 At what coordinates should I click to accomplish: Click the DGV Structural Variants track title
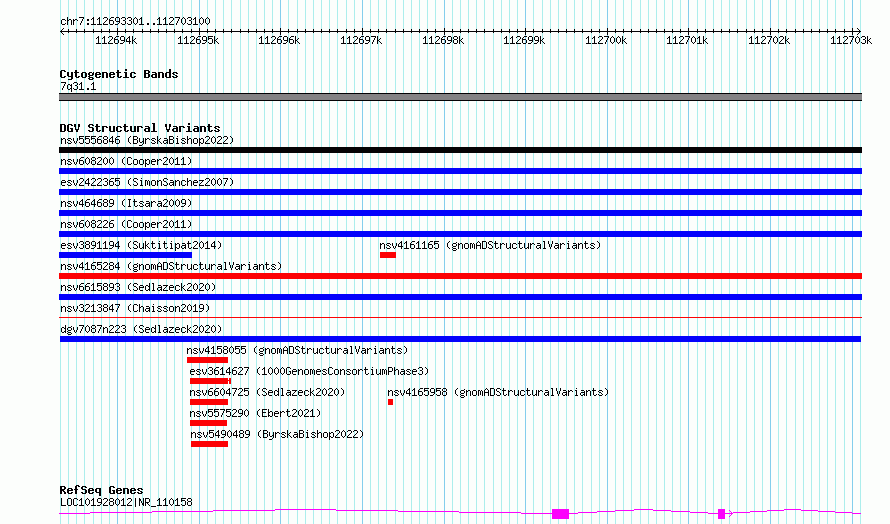coord(140,128)
